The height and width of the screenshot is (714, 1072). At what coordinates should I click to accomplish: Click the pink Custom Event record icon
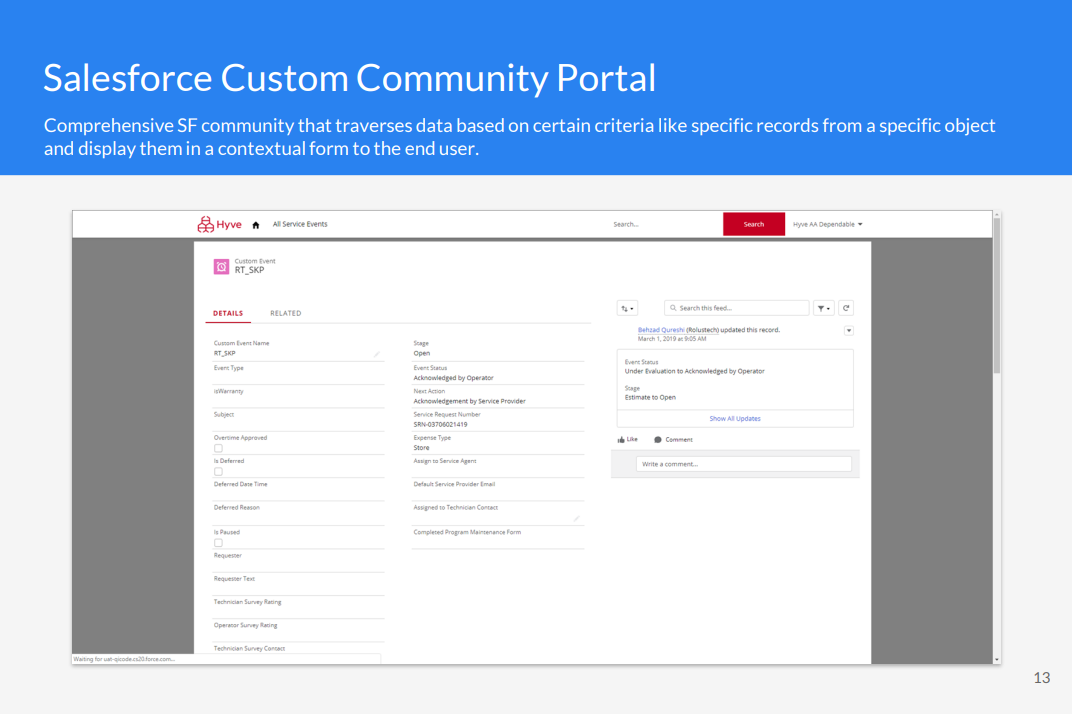point(221,267)
